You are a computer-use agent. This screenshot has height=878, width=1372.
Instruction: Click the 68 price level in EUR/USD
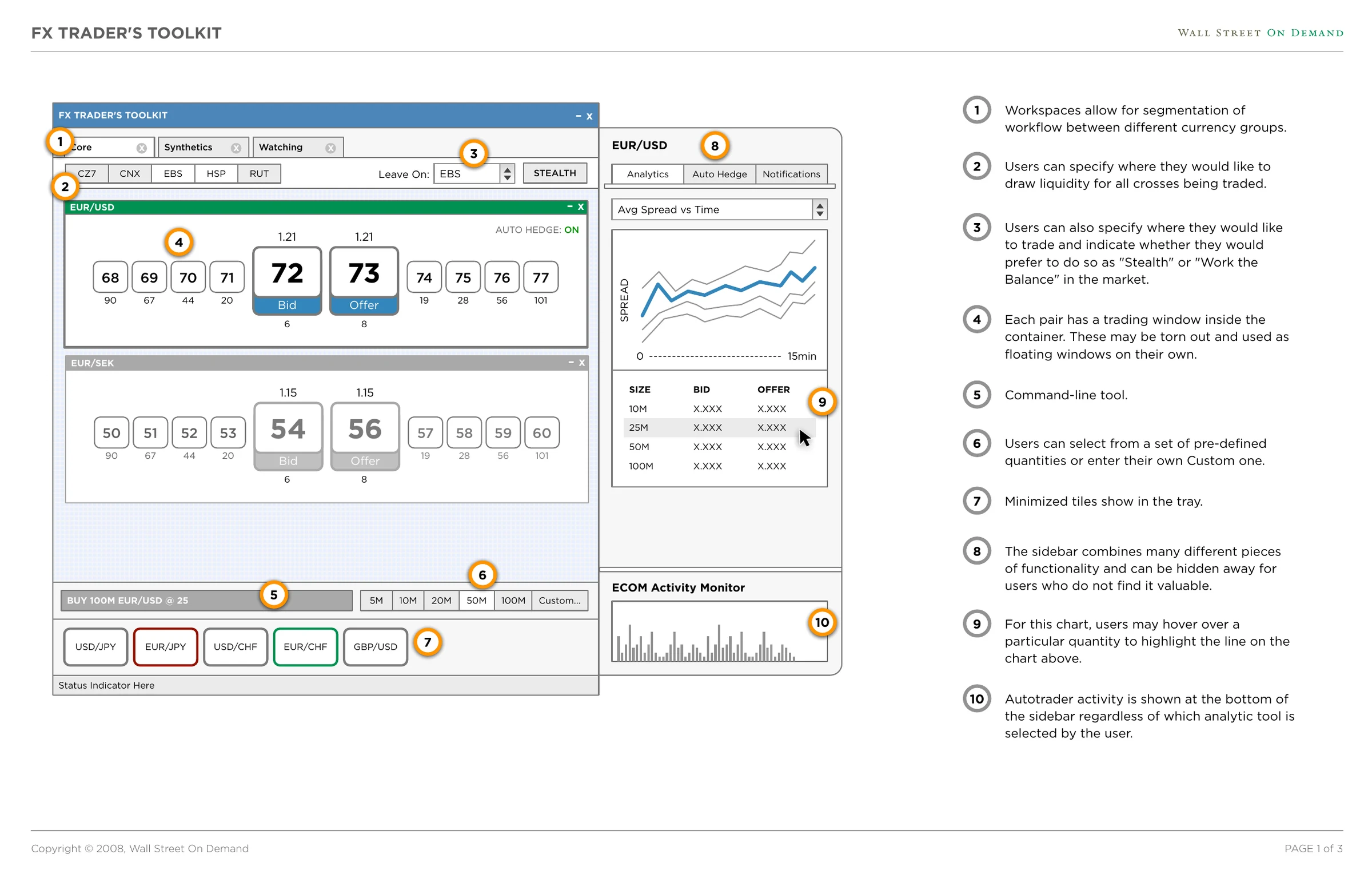click(110, 277)
